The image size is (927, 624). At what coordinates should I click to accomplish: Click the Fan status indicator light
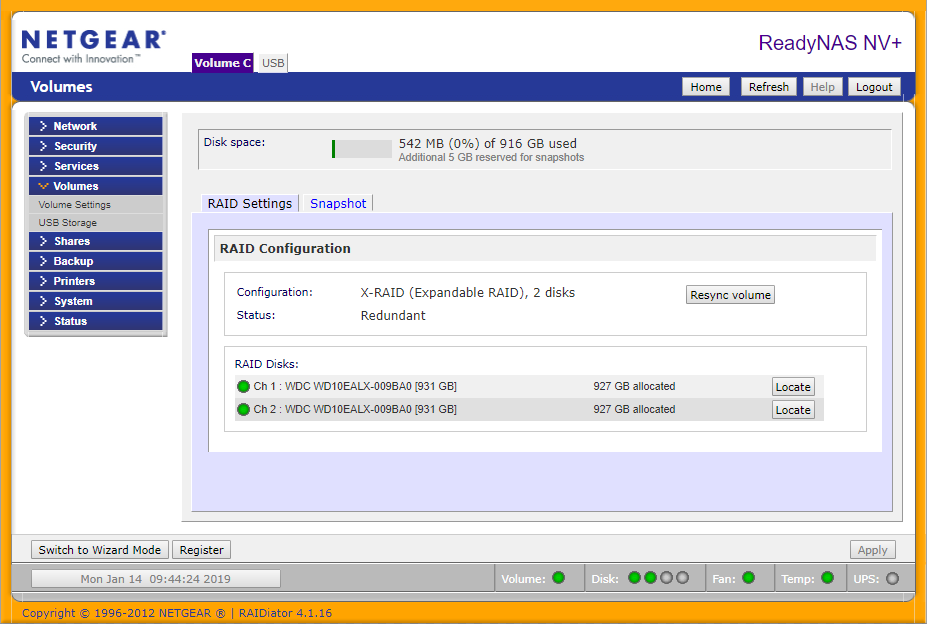coord(748,578)
